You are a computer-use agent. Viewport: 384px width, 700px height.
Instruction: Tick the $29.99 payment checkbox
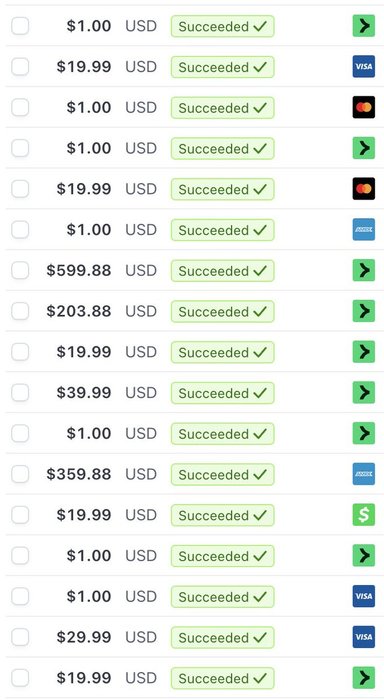(20, 637)
